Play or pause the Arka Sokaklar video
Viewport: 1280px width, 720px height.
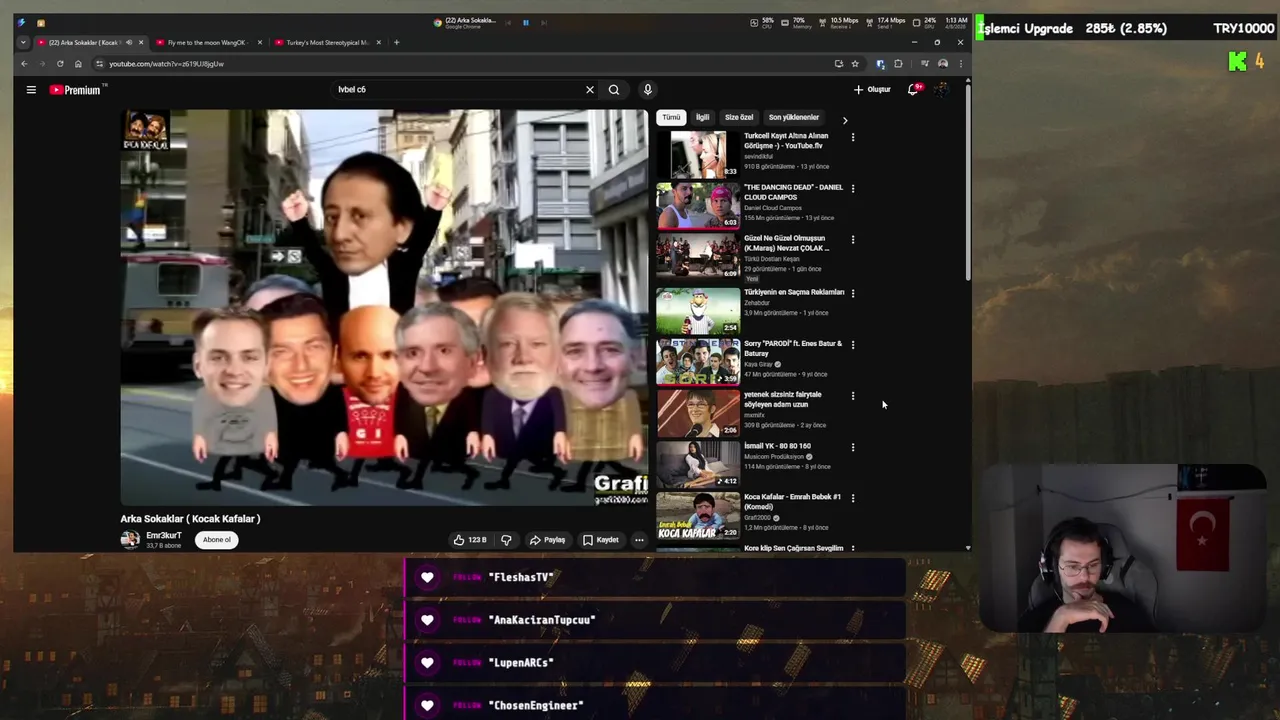click(x=384, y=307)
